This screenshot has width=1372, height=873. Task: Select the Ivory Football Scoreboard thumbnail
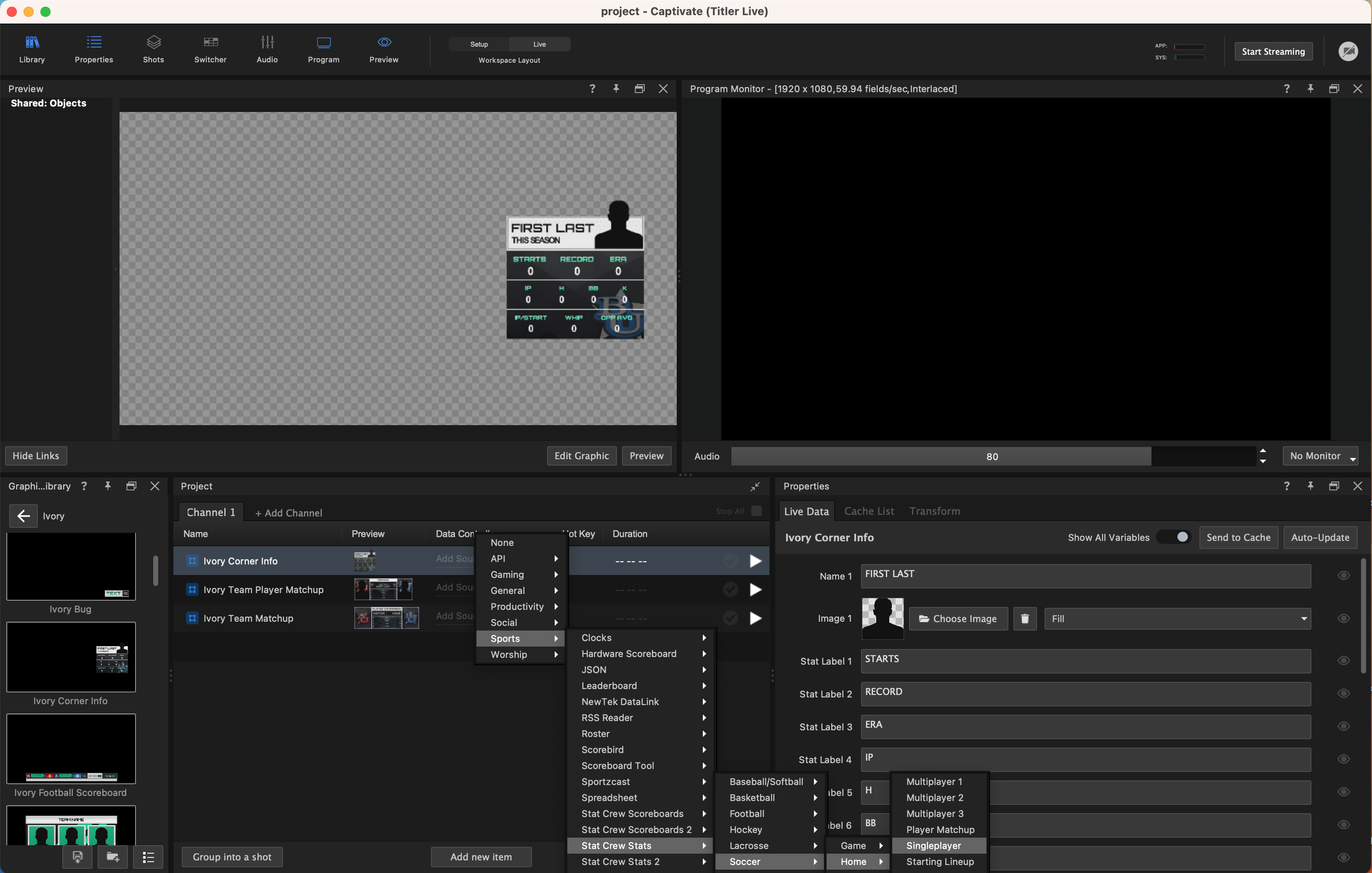71,749
